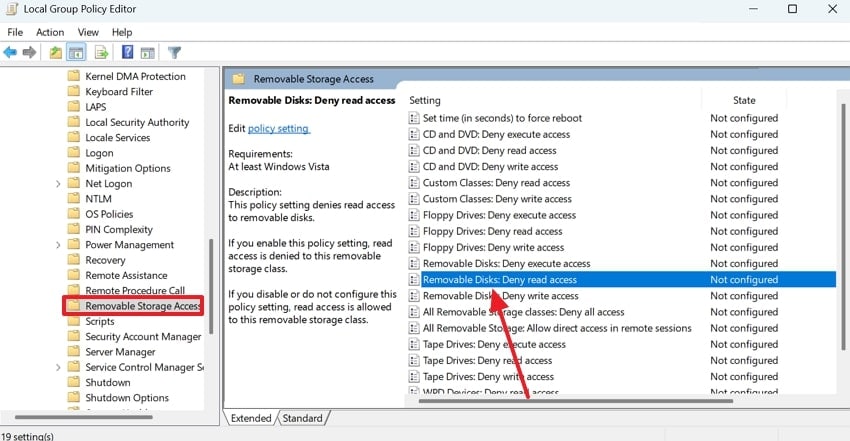Select Mitigation Options tree item
The height and width of the screenshot is (441, 850).
click(x=127, y=168)
